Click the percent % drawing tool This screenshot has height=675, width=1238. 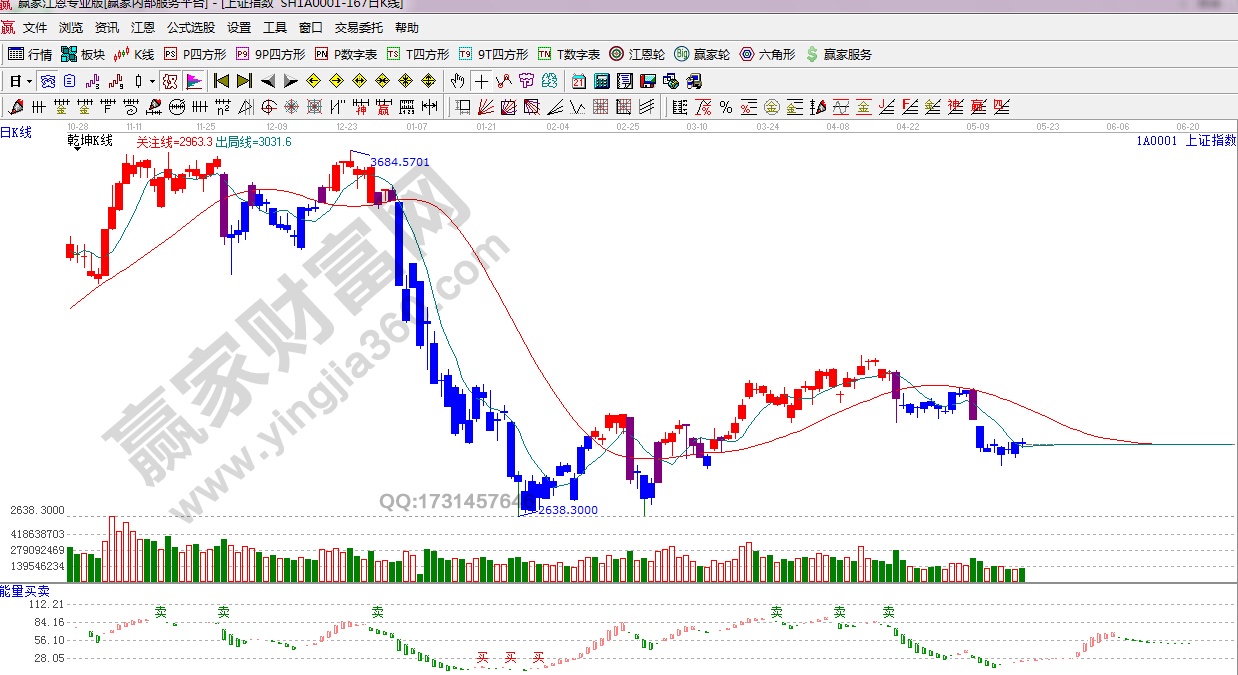click(725, 107)
